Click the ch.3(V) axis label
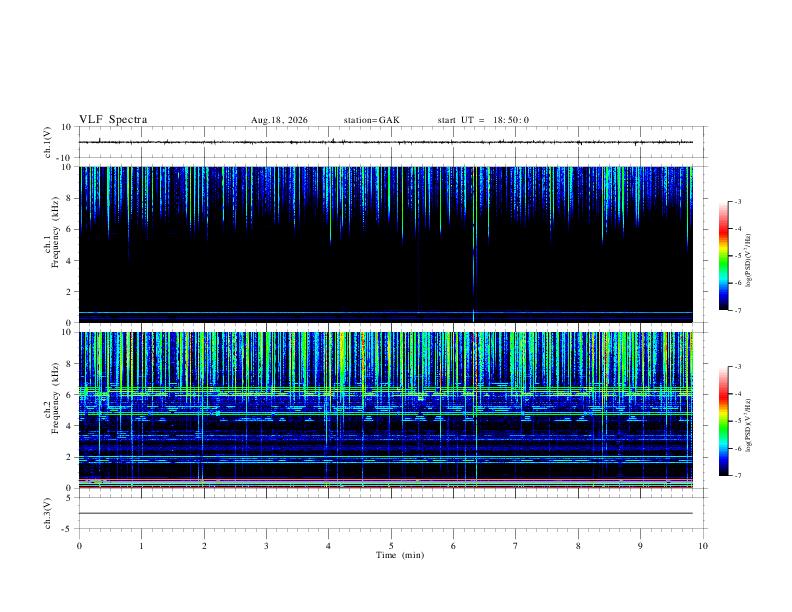The image size is (792, 612). point(47,513)
